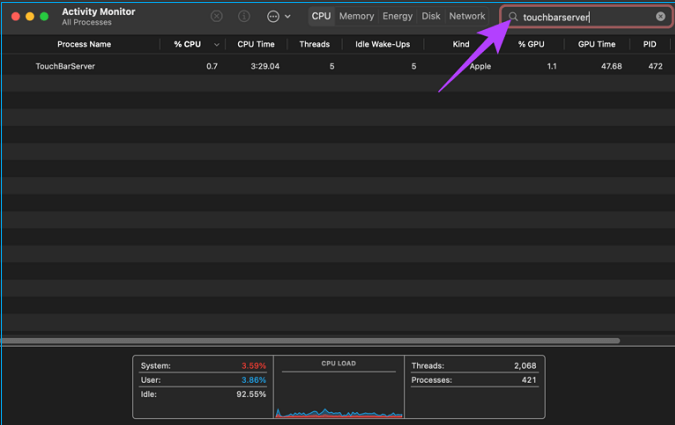Click in the touchbarserver search field
The image size is (675, 425).
585,17
